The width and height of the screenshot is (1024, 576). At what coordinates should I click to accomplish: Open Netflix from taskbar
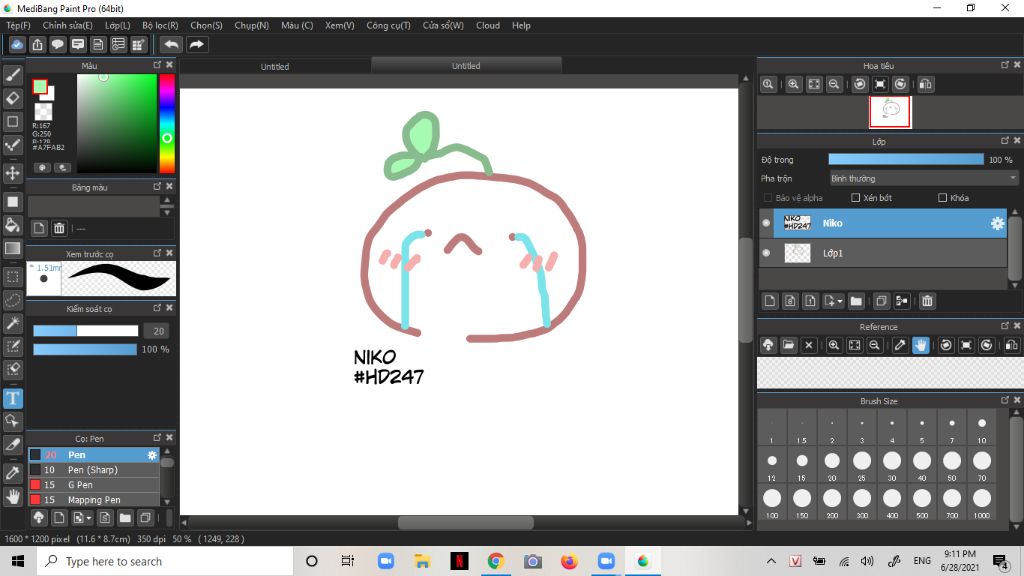(x=459, y=561)
